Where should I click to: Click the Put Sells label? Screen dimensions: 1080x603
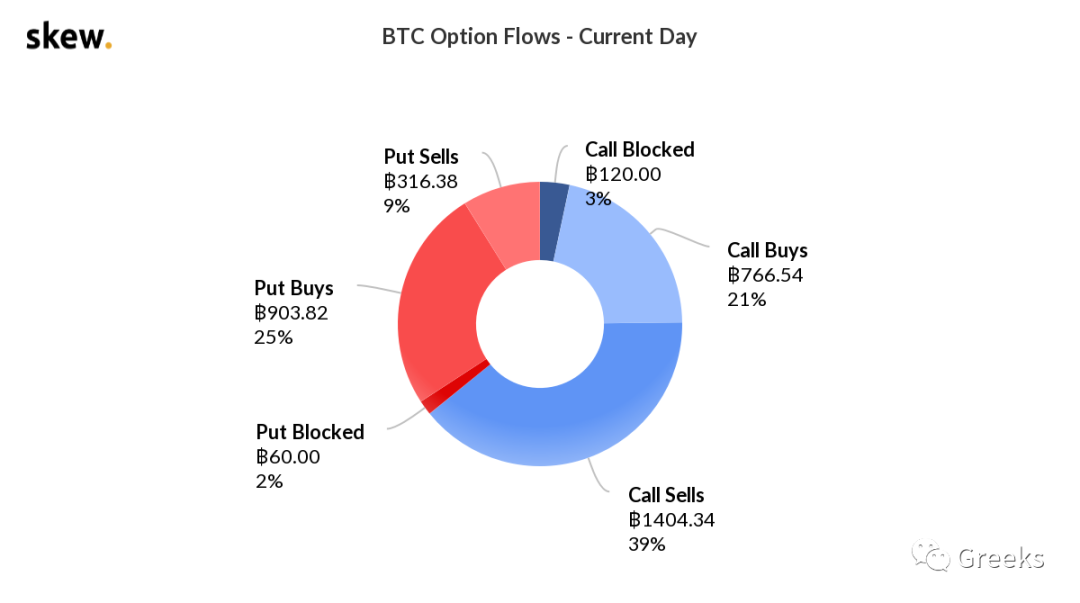421,156
